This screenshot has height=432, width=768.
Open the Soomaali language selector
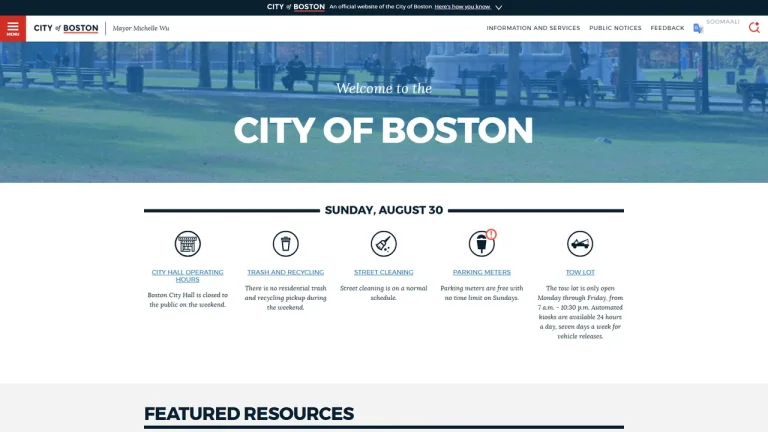coord(722,22)
